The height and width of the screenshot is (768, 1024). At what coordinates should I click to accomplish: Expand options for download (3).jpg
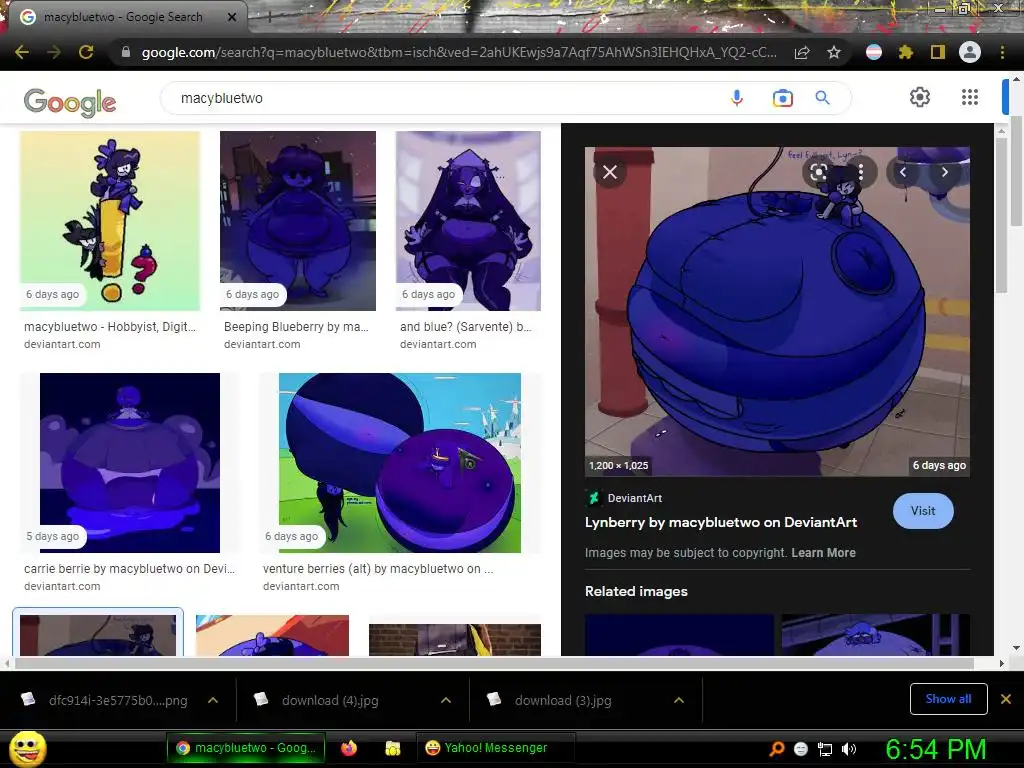coord(679,700)
